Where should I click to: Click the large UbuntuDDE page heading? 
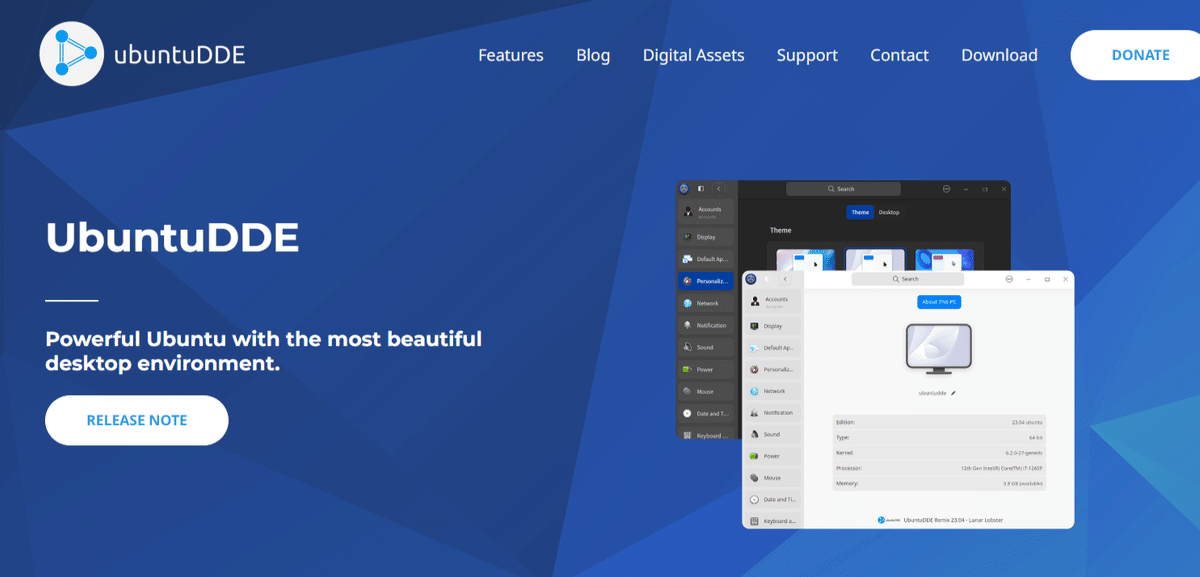coord(172,238)
